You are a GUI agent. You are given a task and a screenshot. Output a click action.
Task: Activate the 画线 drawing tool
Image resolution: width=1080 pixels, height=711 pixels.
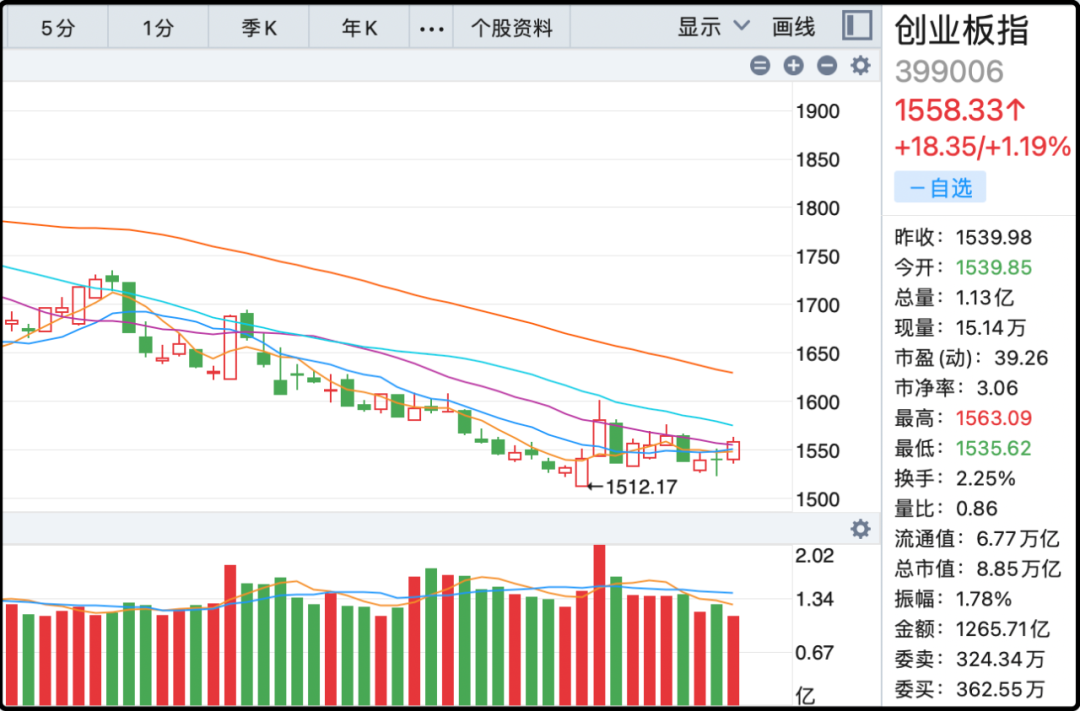pos(794,27)
